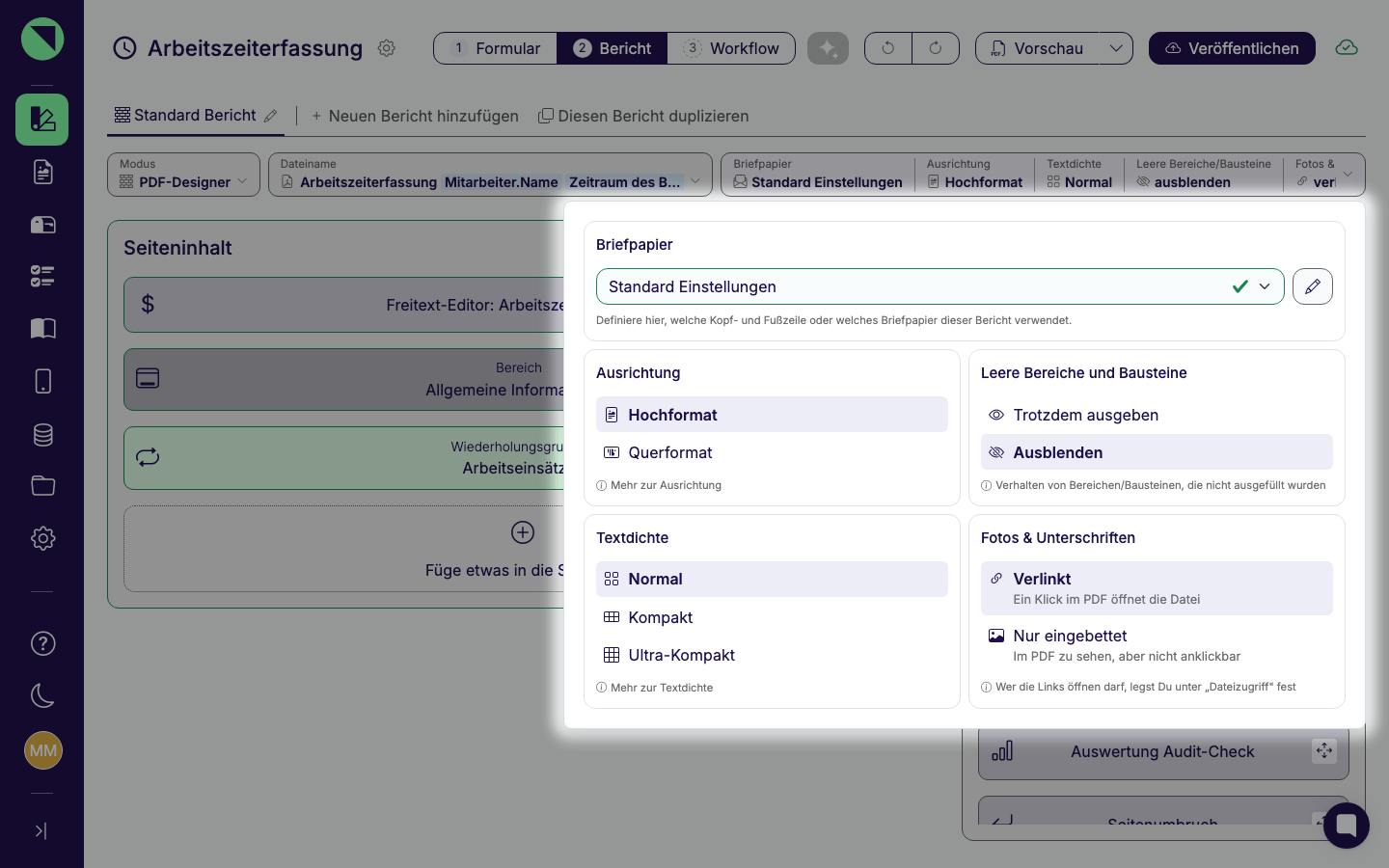Open the form editor sidebar icon
This screenshot has height=868, width=1389.
click(x=41, y=120)
